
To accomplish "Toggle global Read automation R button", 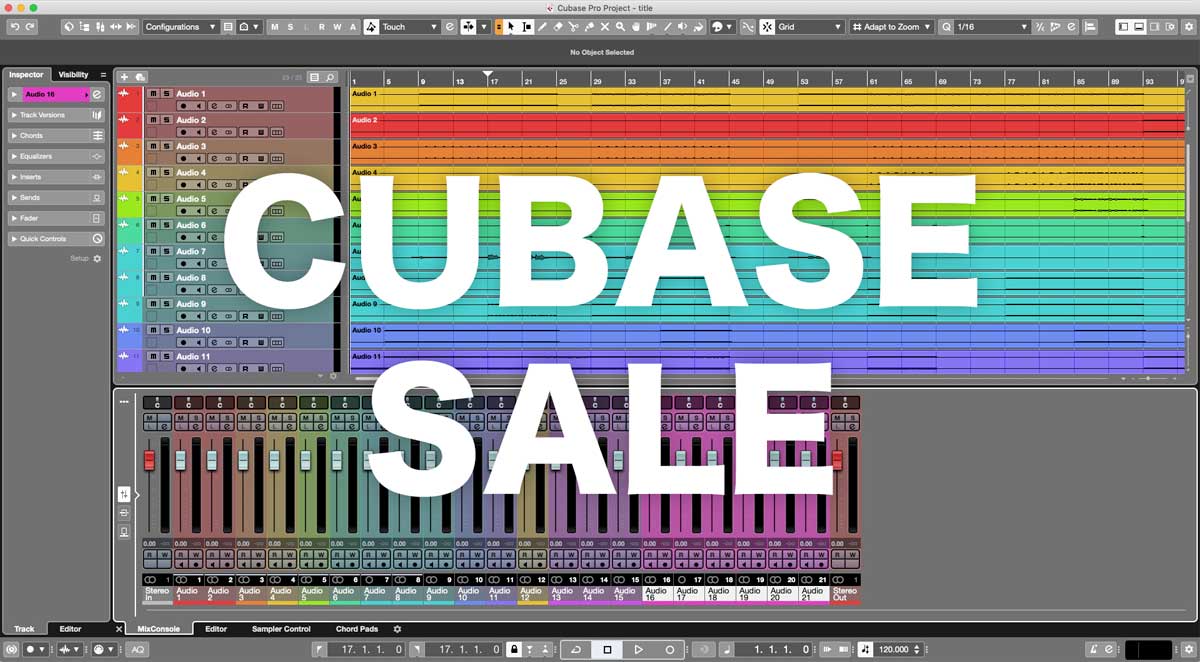I will tap(321, 27).
